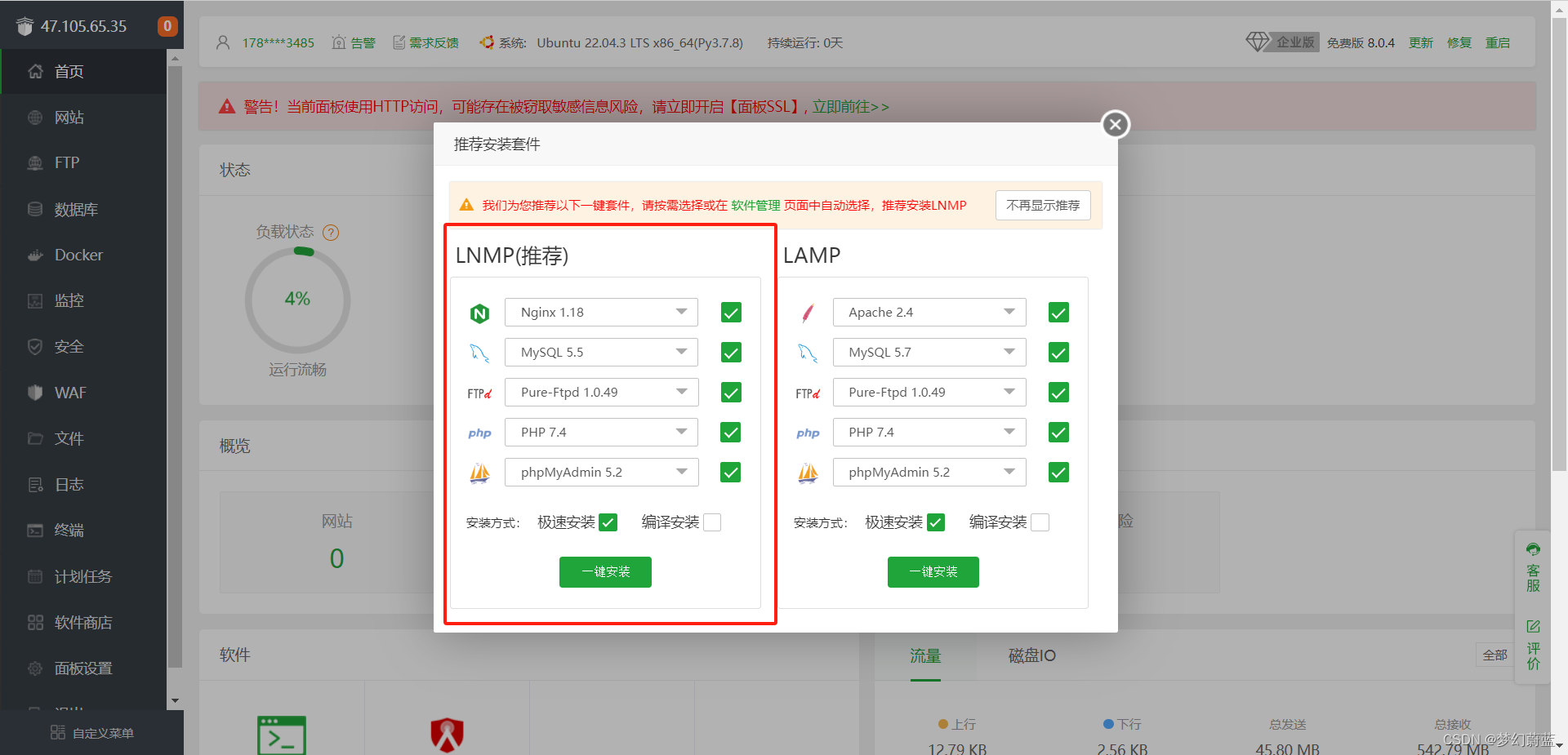This screenshot has height=755, width=1568.
Task: Toggle 极速安装 checkbox under LNMP
Action: pos(608,522)
